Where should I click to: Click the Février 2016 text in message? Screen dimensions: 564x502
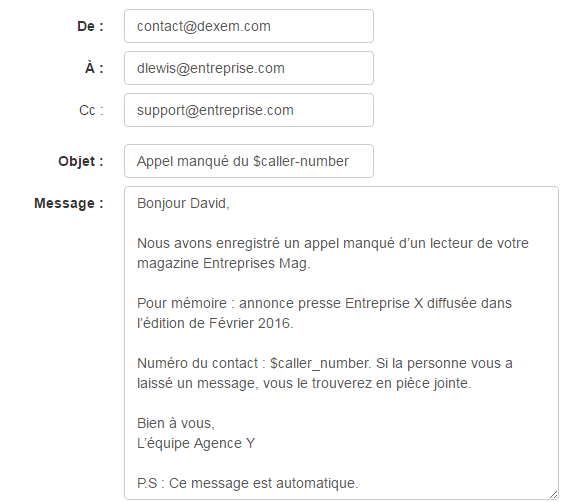click(x=250, y=323)
